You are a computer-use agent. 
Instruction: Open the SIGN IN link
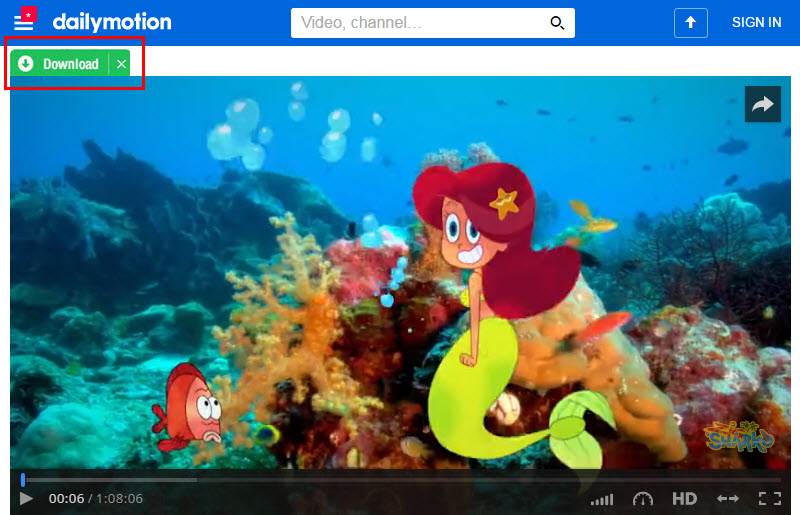[x=756, y=22]
